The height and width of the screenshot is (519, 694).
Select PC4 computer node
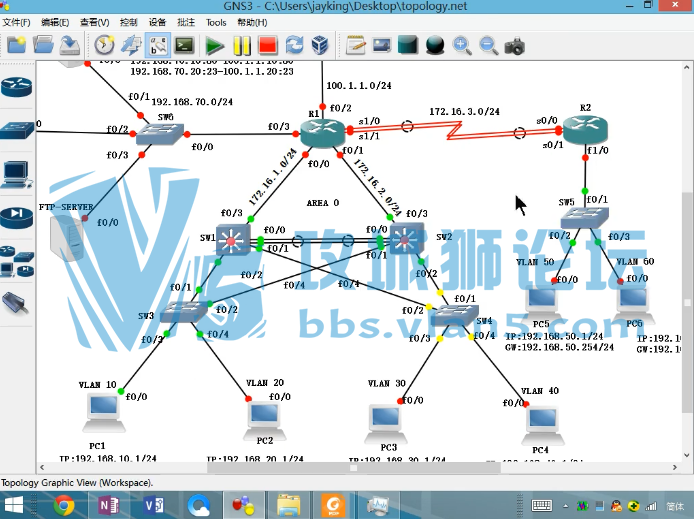tap(543, 427)
